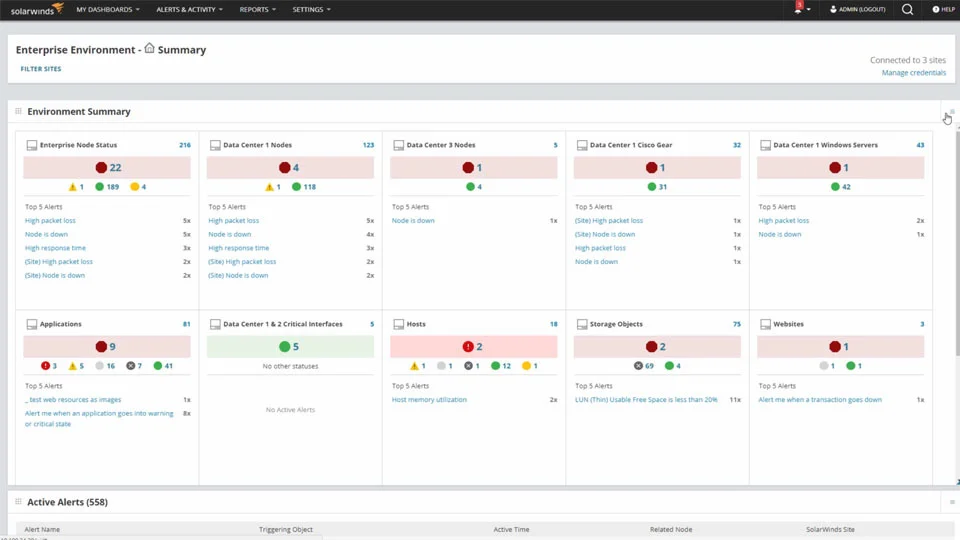Open the Settings dropdown menu
The image size is (960, 540).
click(312, 9)
